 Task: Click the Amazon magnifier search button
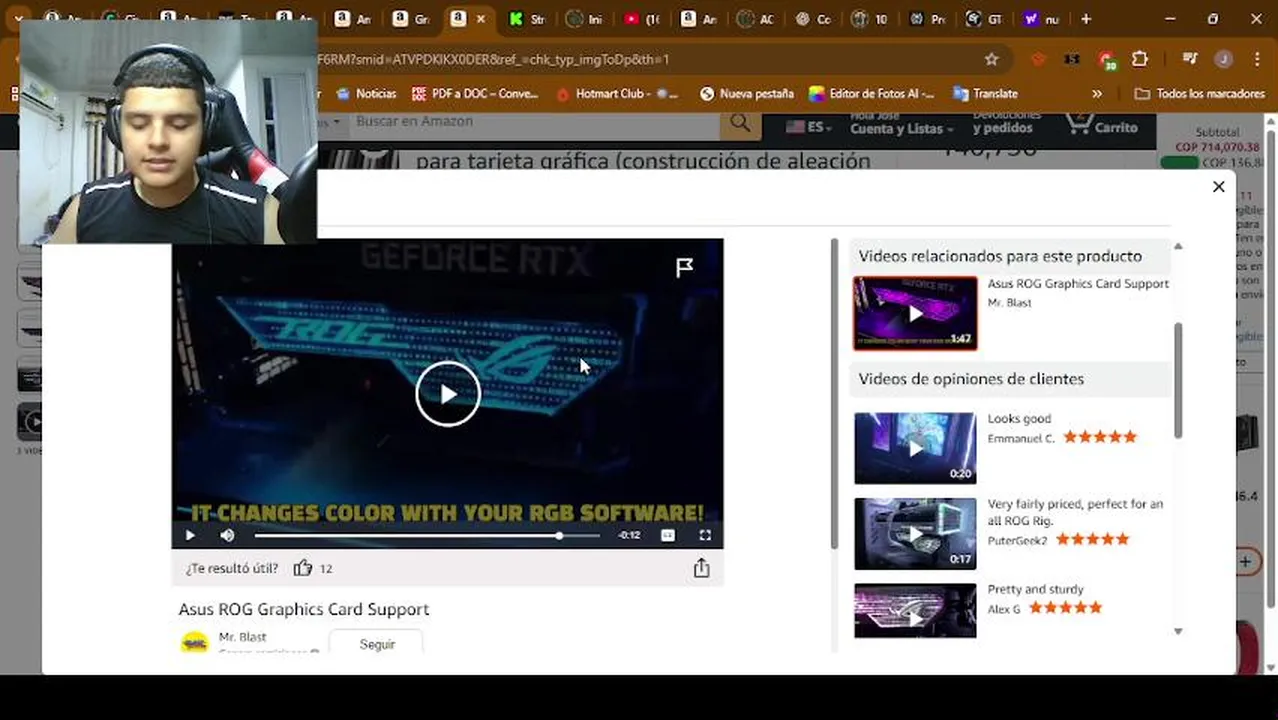coord(740,123)
